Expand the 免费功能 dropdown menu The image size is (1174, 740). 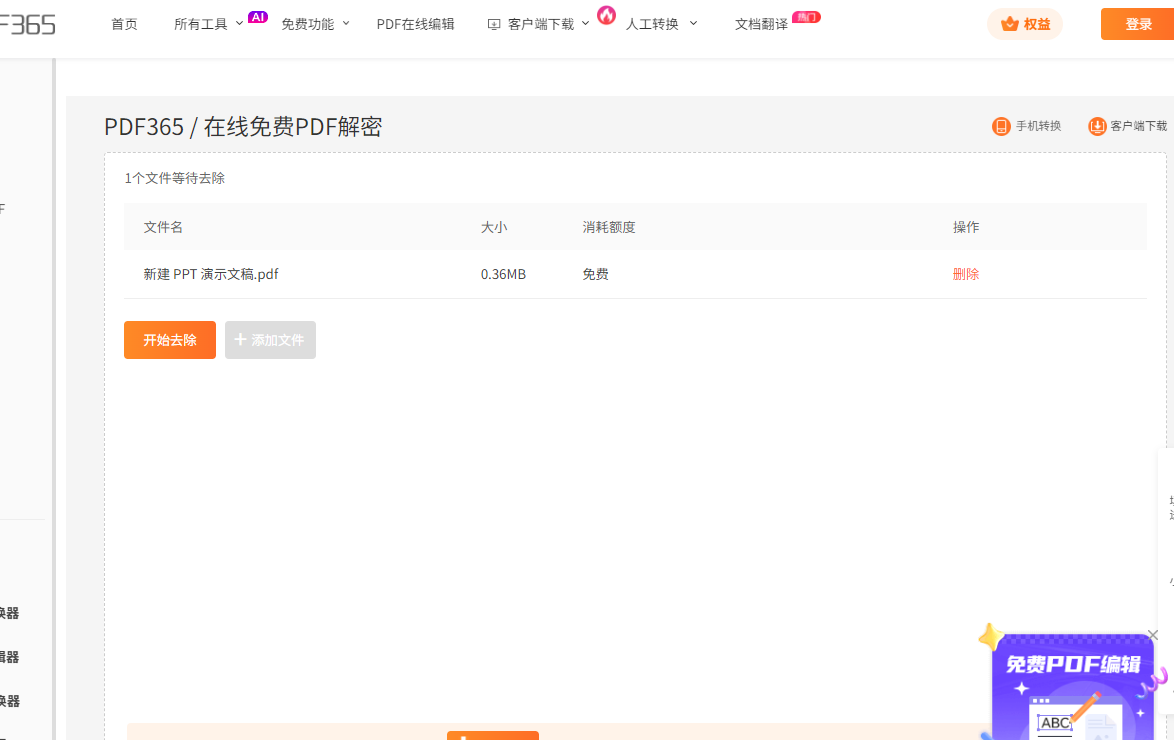point(315,24)
